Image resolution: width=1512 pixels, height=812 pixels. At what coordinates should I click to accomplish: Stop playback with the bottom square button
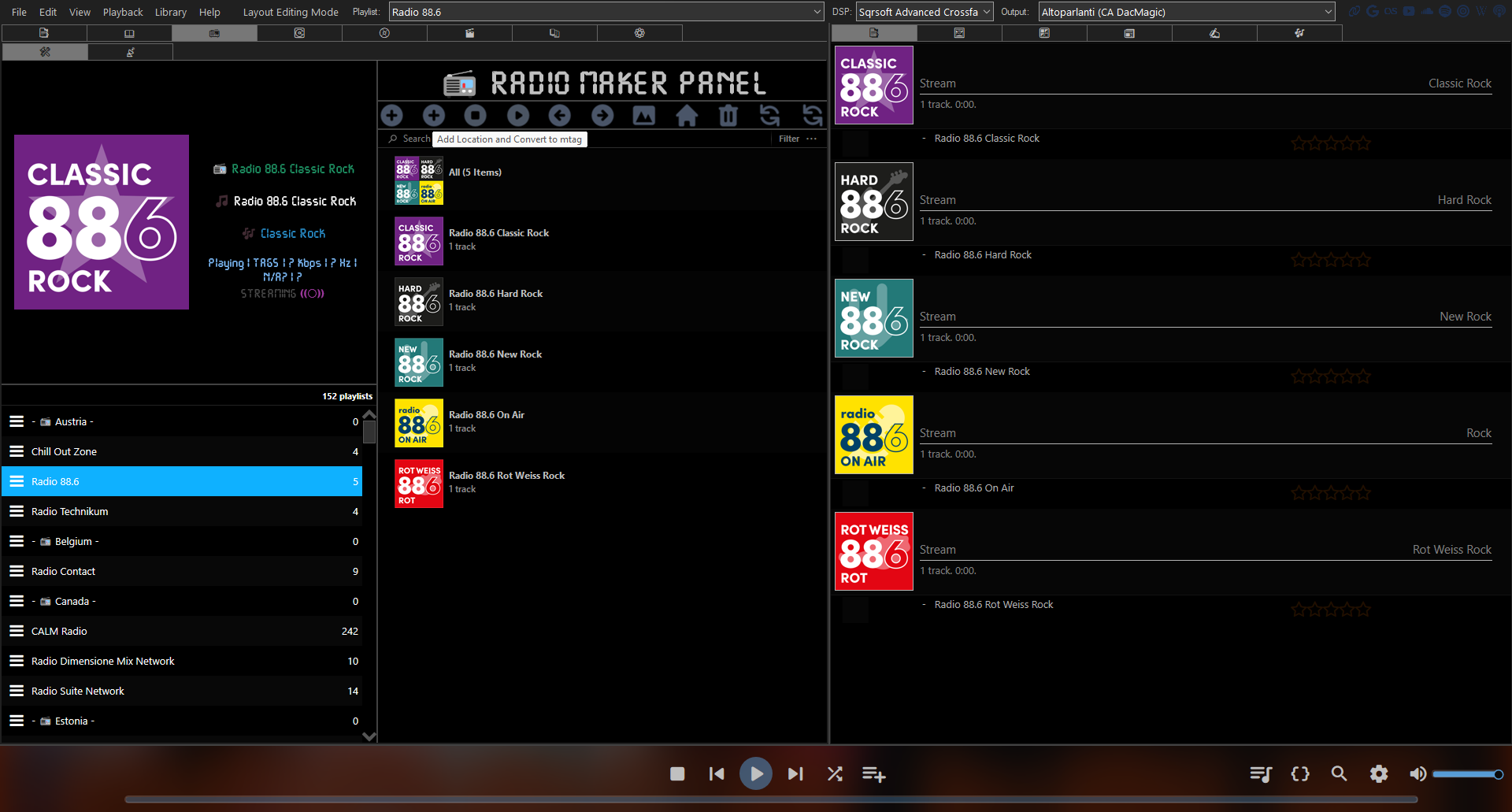point(677,773)
